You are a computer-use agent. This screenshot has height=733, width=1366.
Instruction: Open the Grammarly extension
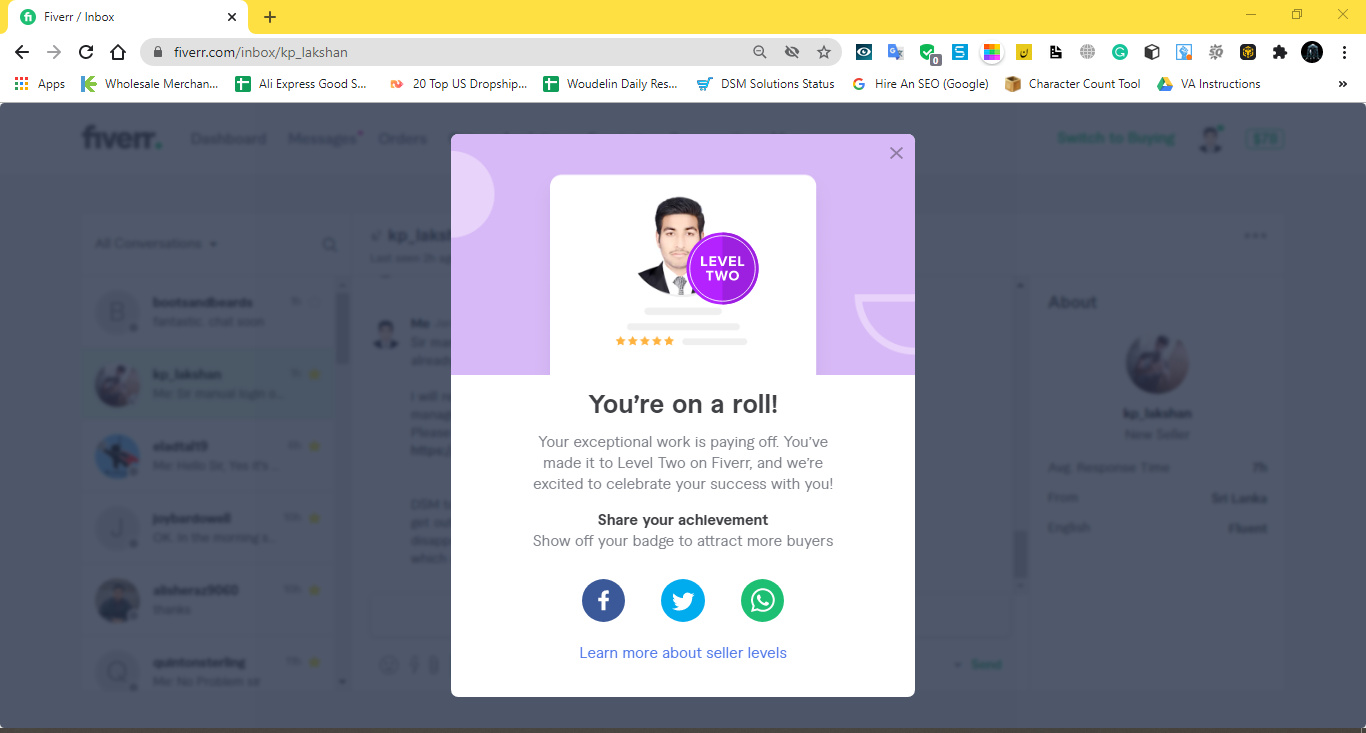(1120, 52)
